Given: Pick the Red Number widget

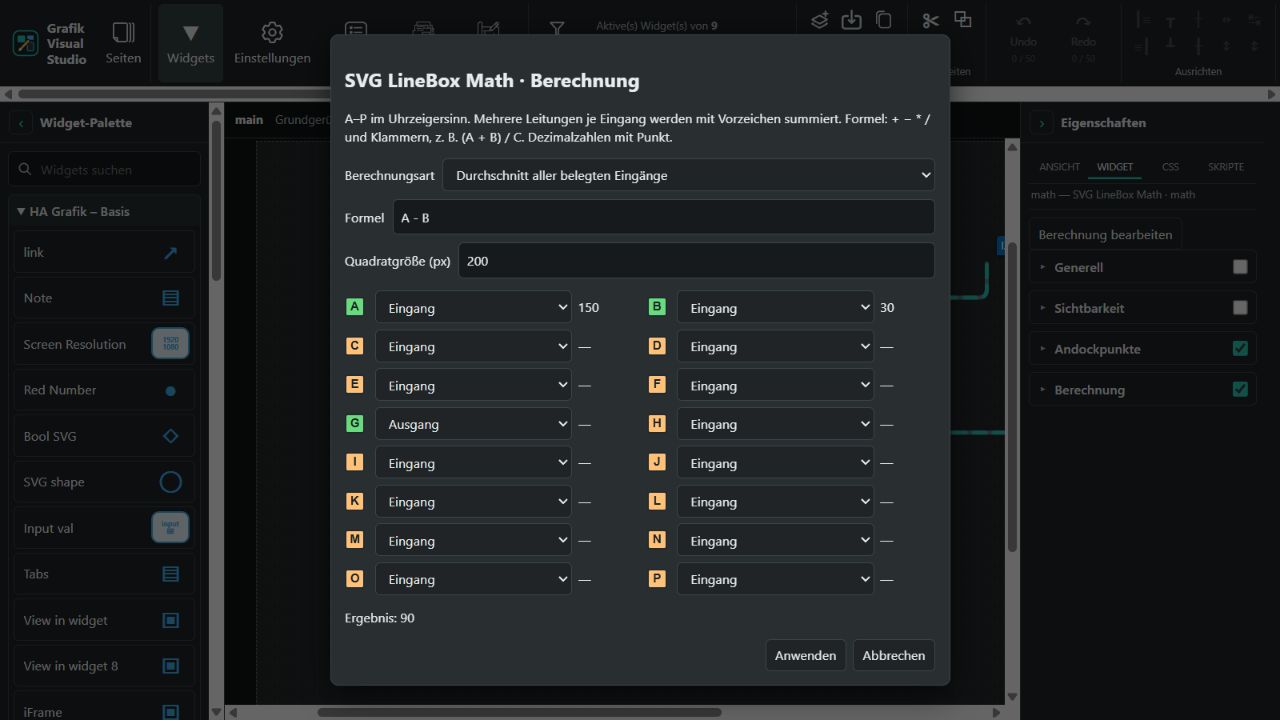Looking at the screenshot, I should (104, 390).
